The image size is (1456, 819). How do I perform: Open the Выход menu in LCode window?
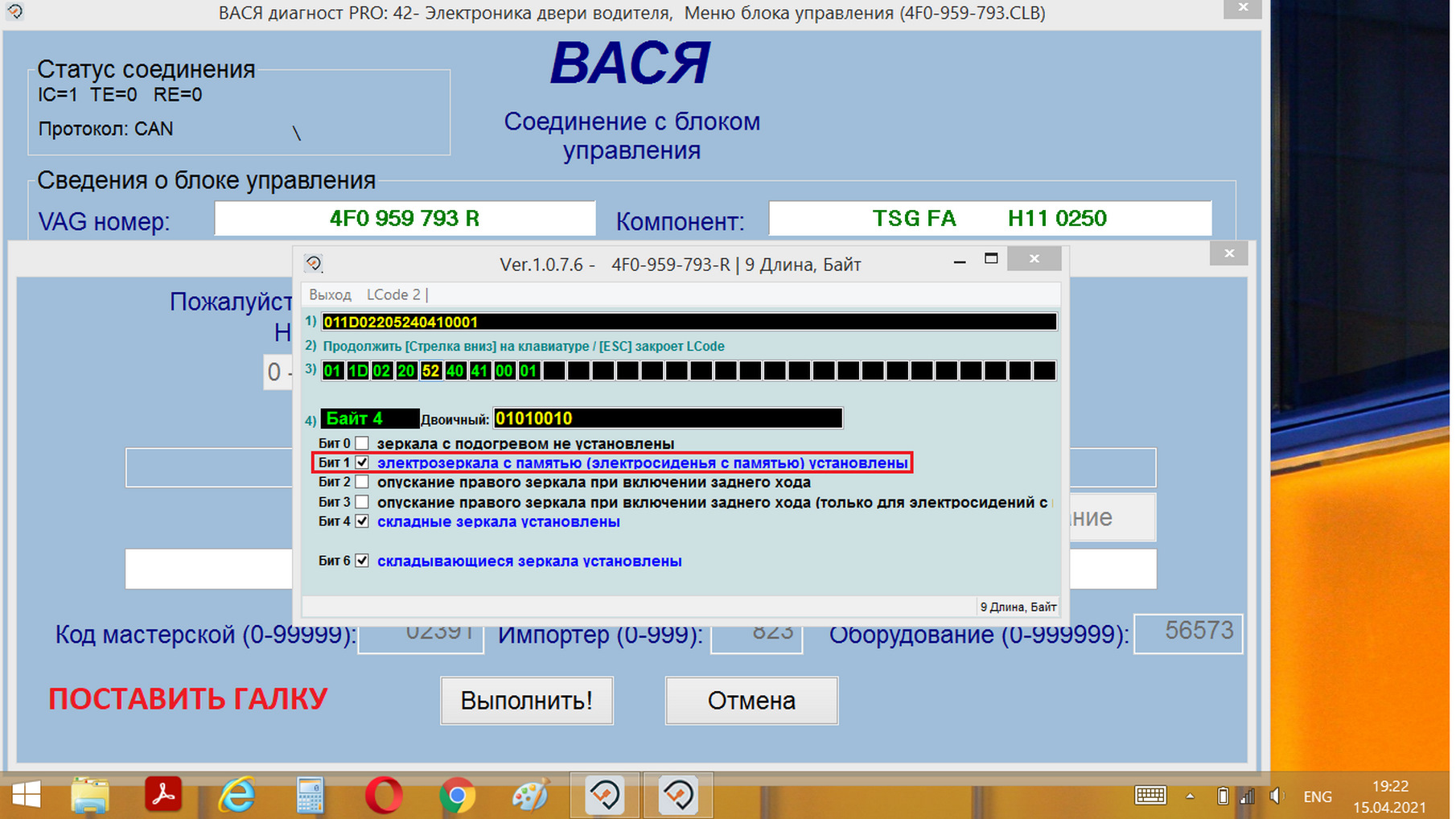tap(330, 294)
